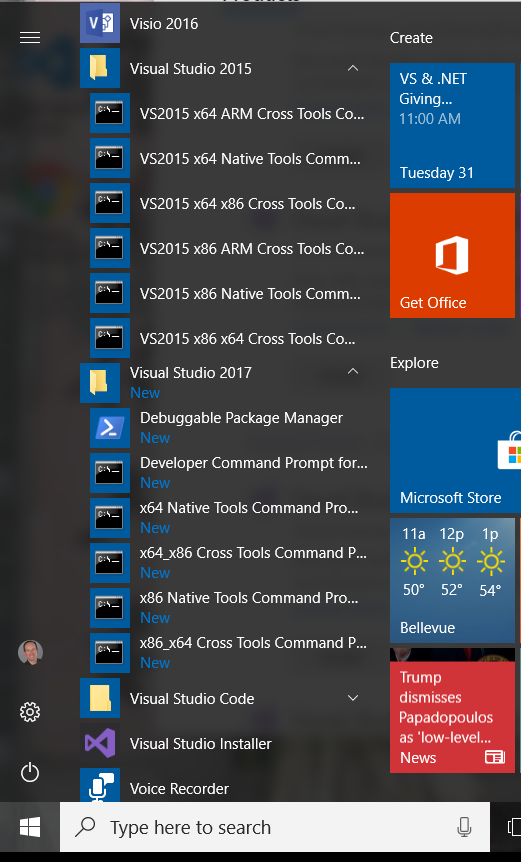Image resolution: width=521 pixels, height=862 pixels.
Task: Launch Debuggable Package Manager from label
Action: coord(241,418)
